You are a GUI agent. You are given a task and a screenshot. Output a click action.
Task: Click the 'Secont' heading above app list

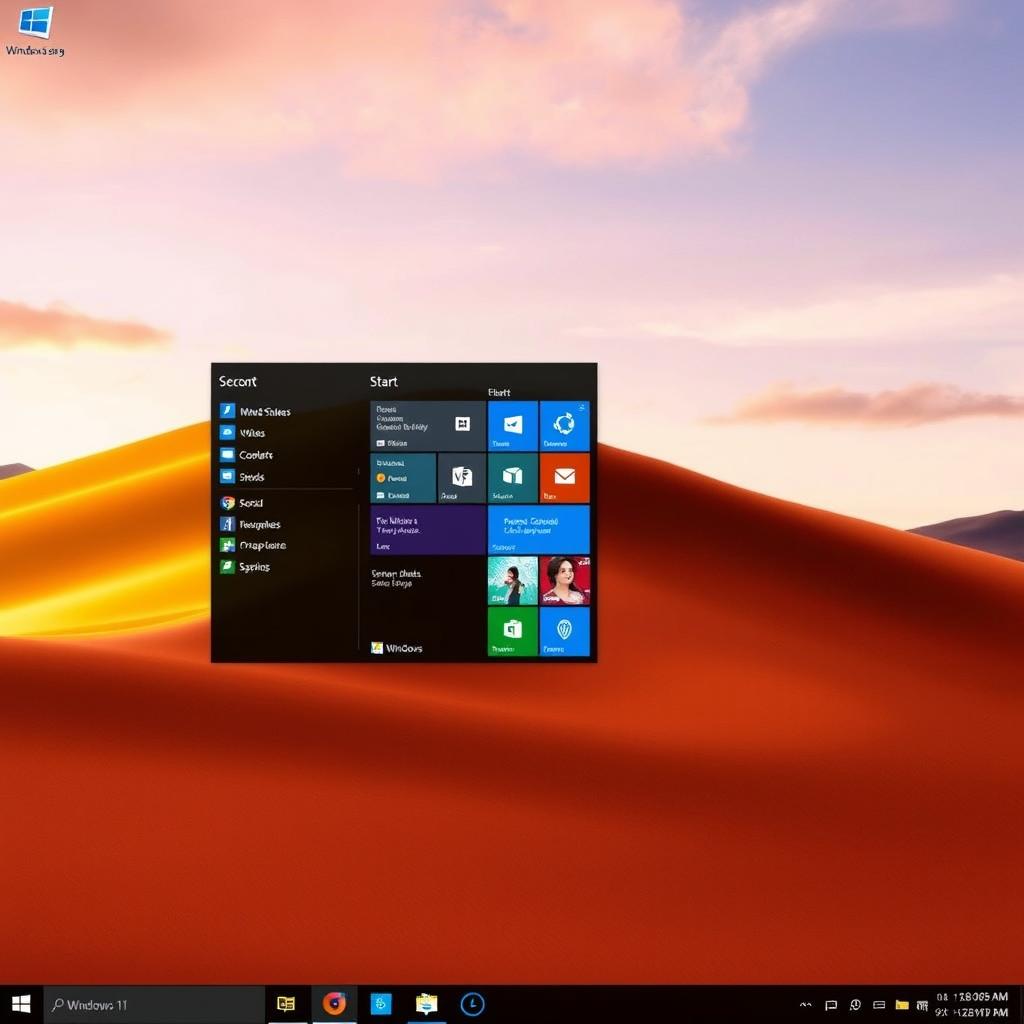238,381
